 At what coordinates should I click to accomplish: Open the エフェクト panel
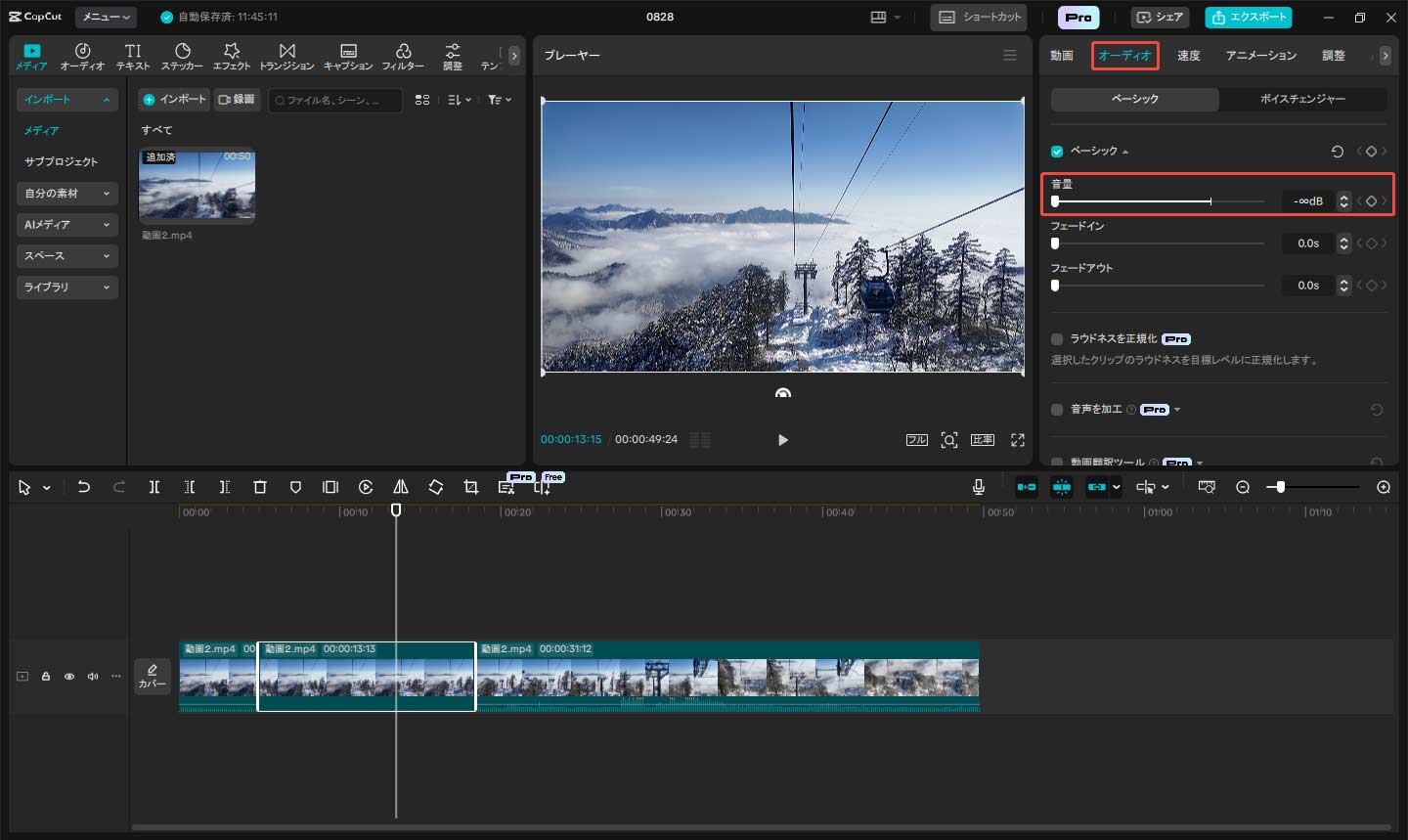click(x=232, y=57)
